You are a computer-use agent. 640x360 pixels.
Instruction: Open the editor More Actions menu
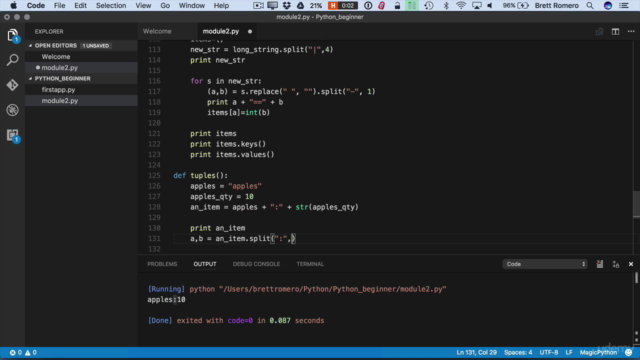point(631,31)
